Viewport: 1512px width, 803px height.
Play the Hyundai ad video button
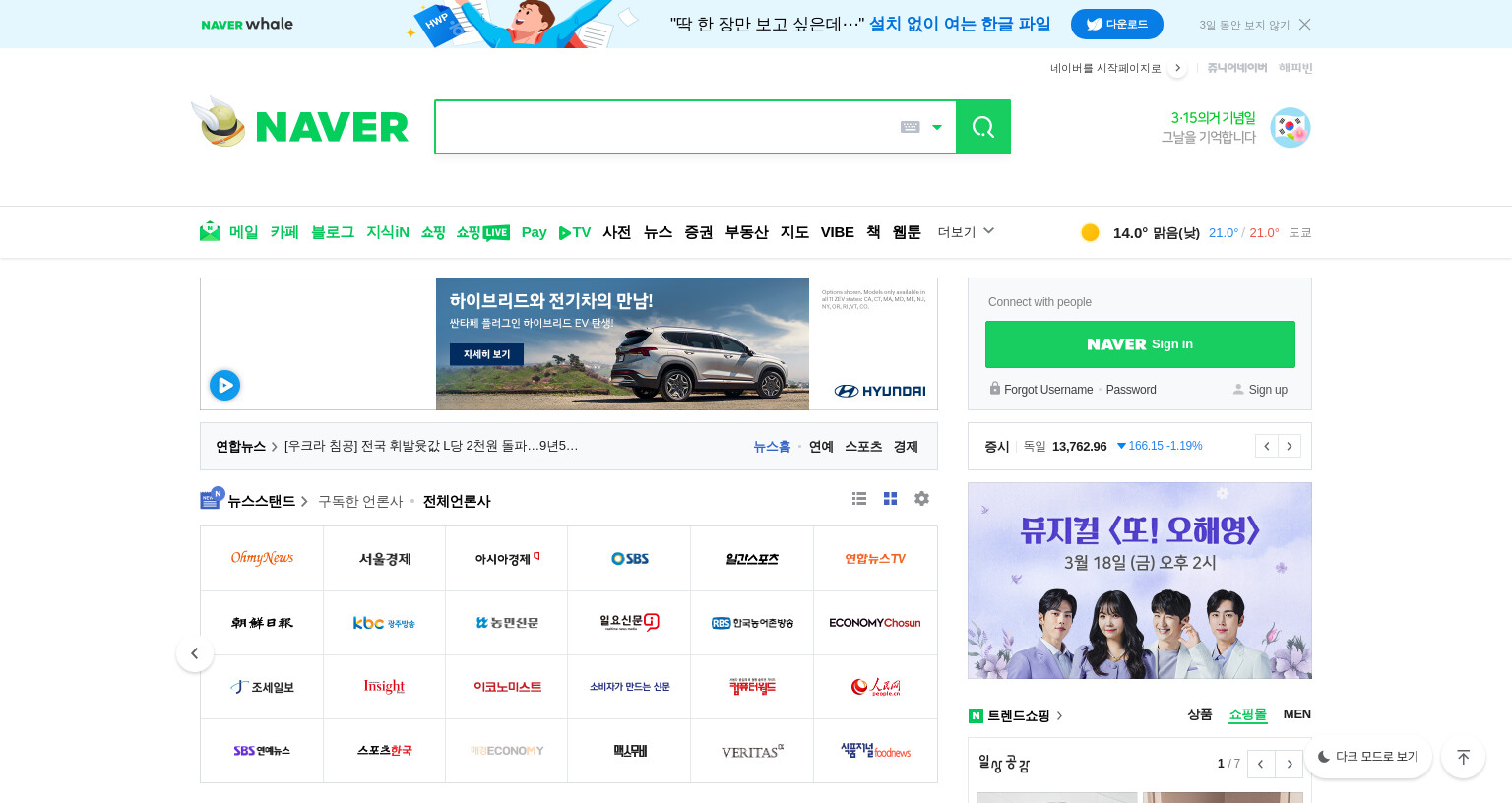[x=224, y=385]
